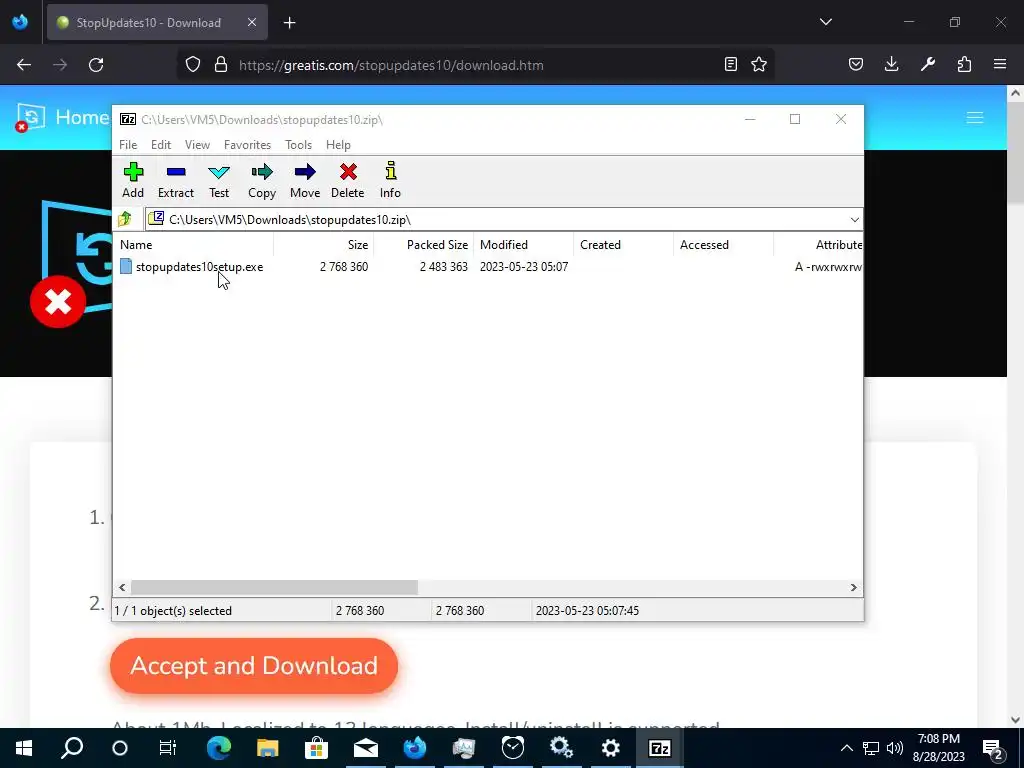
Task: Open Firefox application menu
Action: pyautogui.click(x=1000, y=64)
